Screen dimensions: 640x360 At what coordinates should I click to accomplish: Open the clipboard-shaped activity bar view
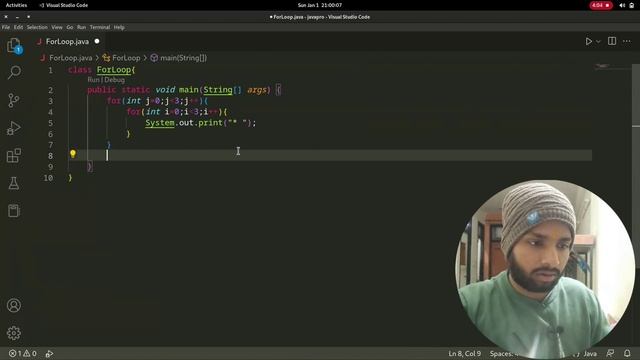point(13,211)
